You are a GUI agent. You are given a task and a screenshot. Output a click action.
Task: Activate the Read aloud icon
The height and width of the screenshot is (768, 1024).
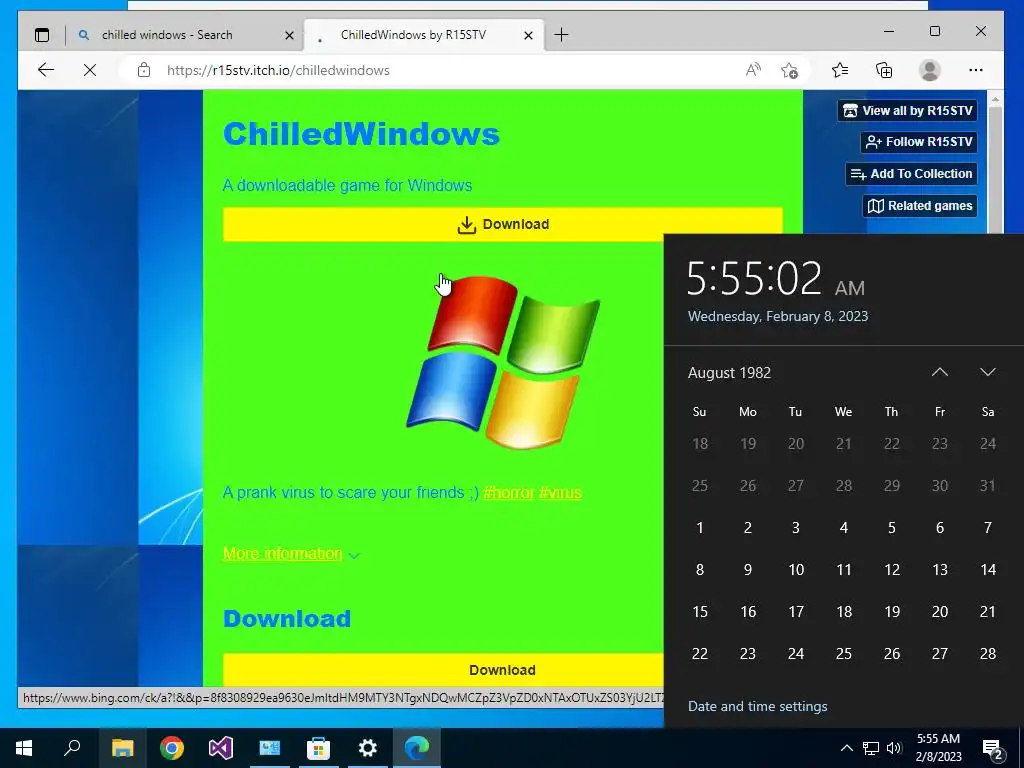point(753,70)
